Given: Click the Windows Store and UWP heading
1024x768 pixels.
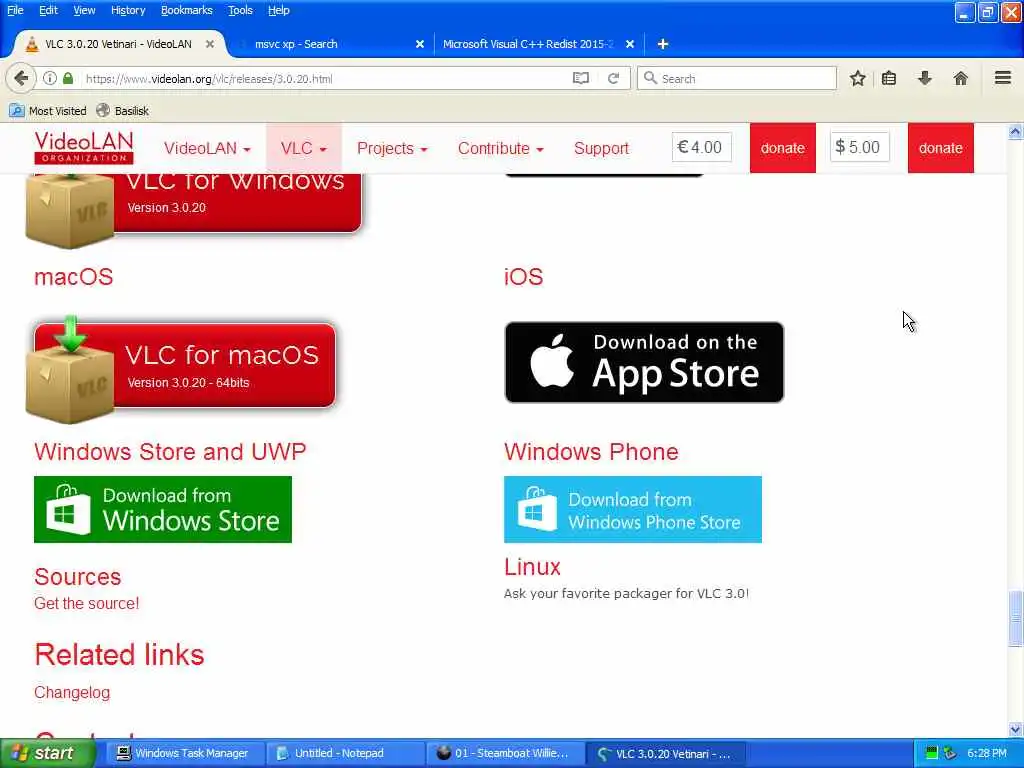Looking at the screenshot, I should coord(170,451).
